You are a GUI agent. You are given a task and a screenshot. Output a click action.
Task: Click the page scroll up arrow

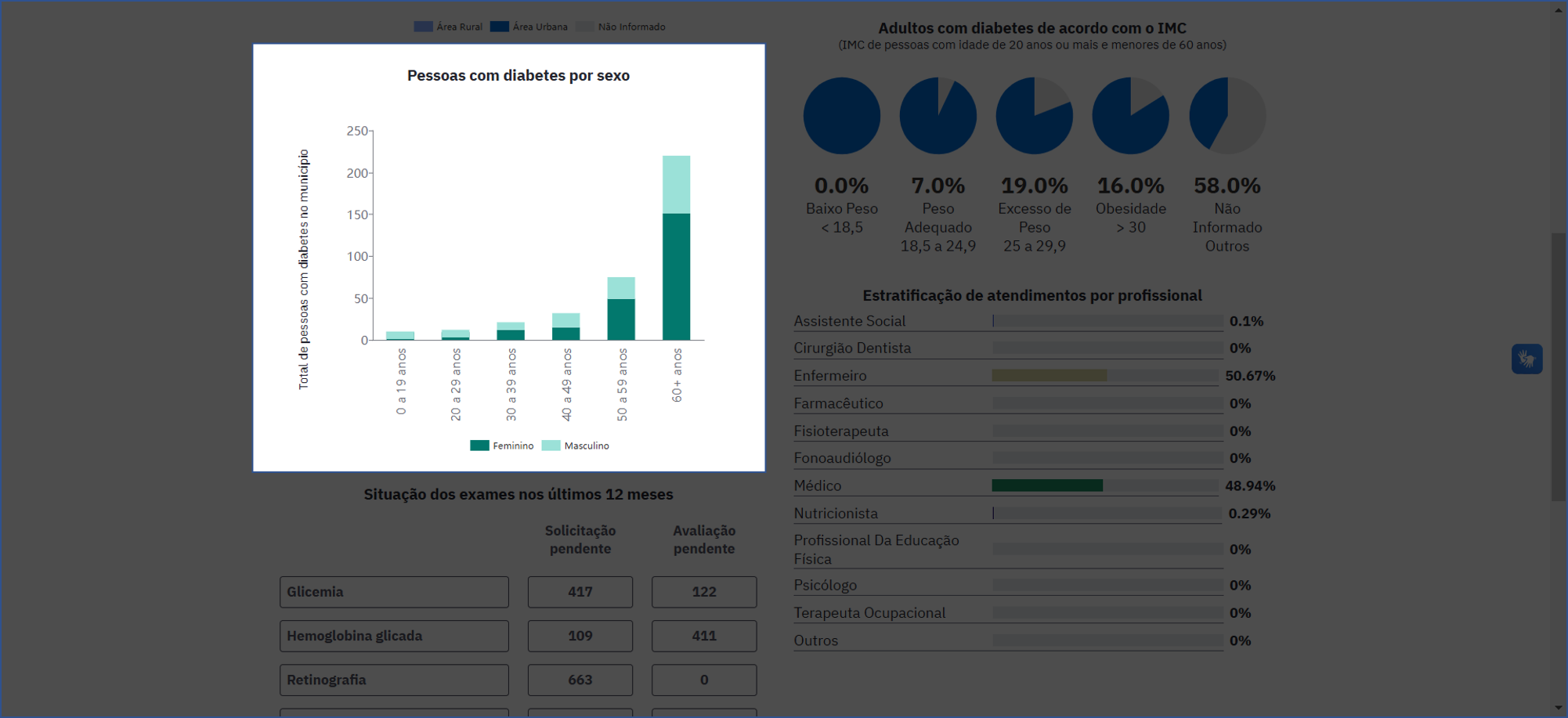1559,9
